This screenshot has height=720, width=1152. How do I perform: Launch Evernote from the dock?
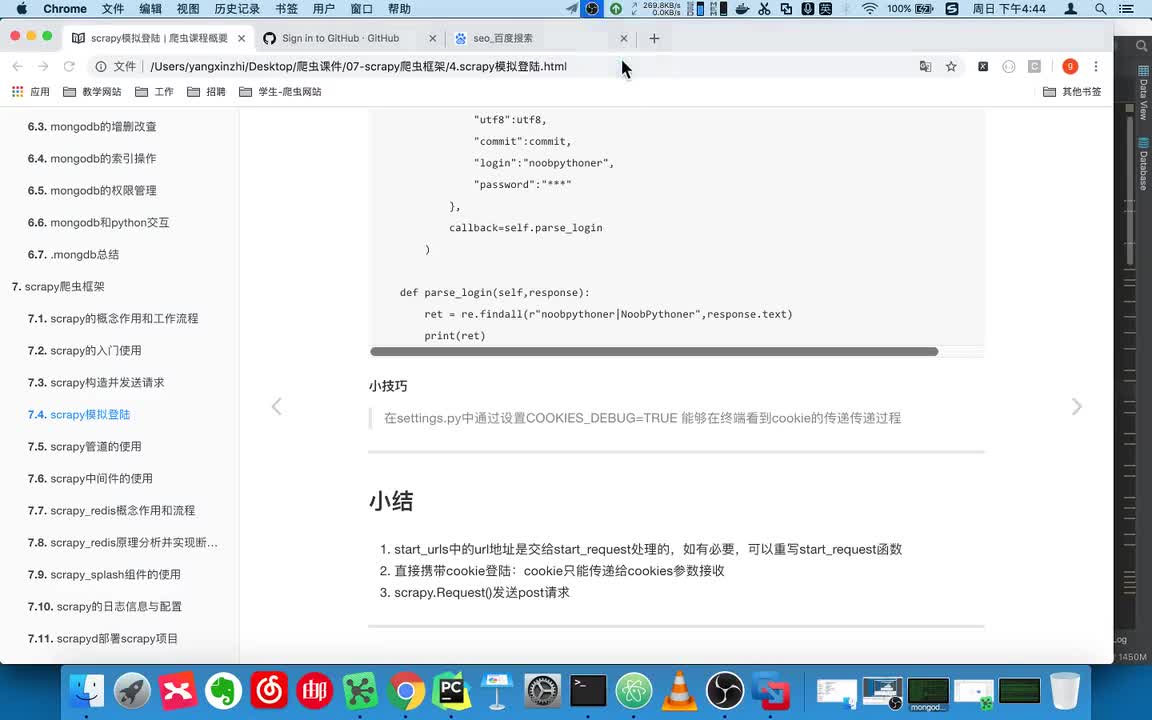click(223, 691)
